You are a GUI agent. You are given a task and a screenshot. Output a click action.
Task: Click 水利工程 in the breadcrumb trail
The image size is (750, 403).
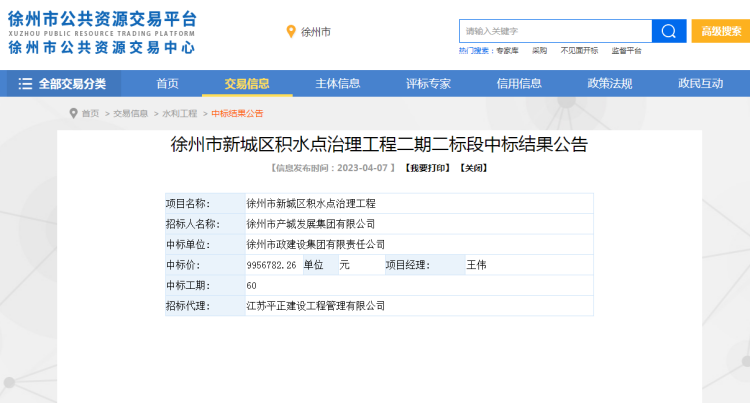180,113
